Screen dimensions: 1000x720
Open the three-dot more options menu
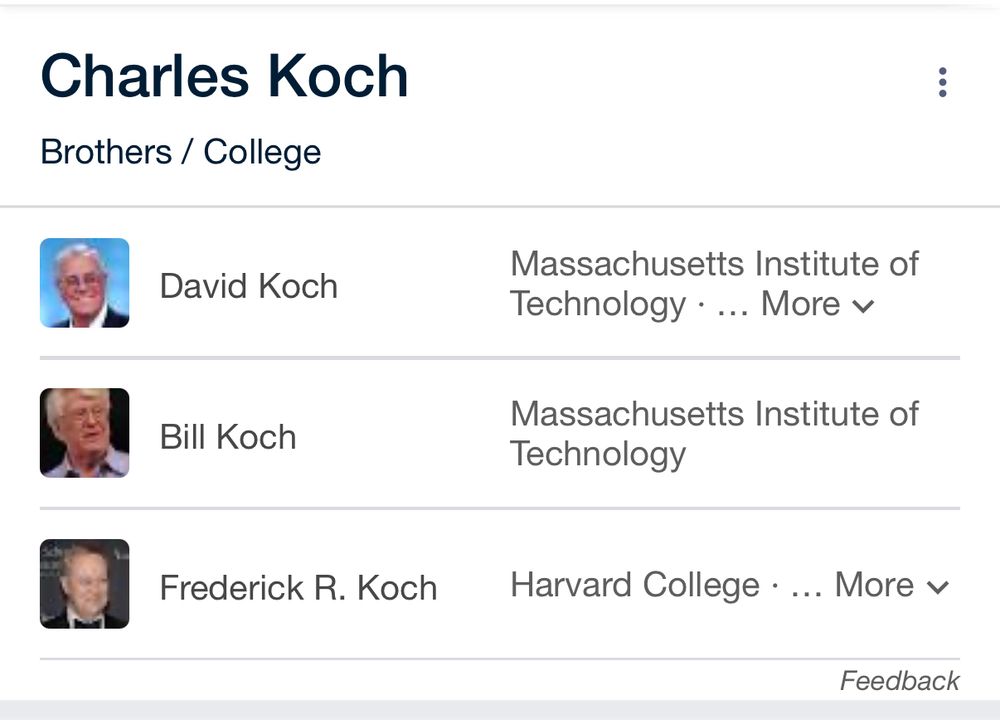pyautogui.click(x=942, y=82)
